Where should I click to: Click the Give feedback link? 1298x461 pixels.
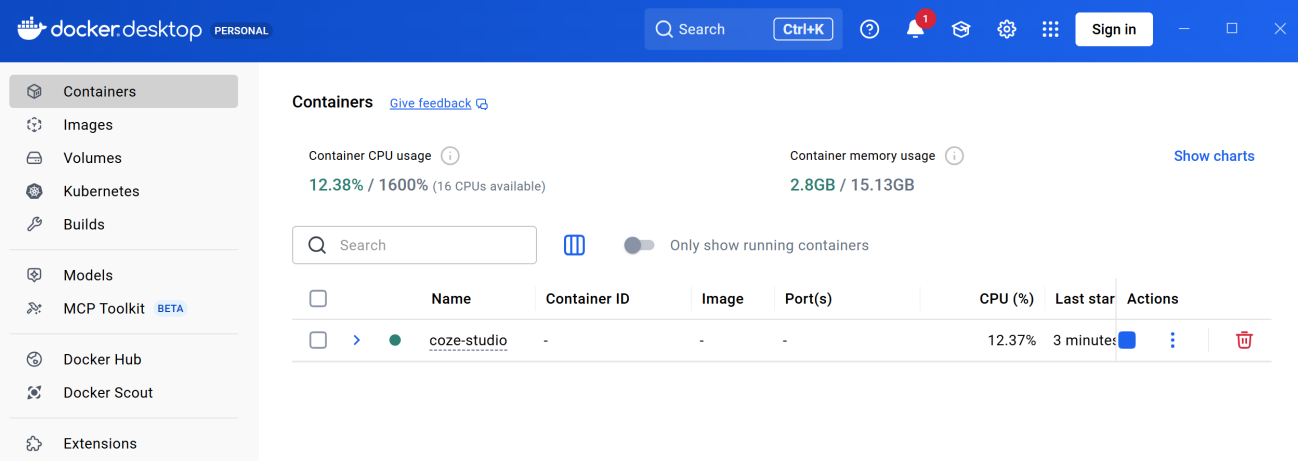coord(430,103)
